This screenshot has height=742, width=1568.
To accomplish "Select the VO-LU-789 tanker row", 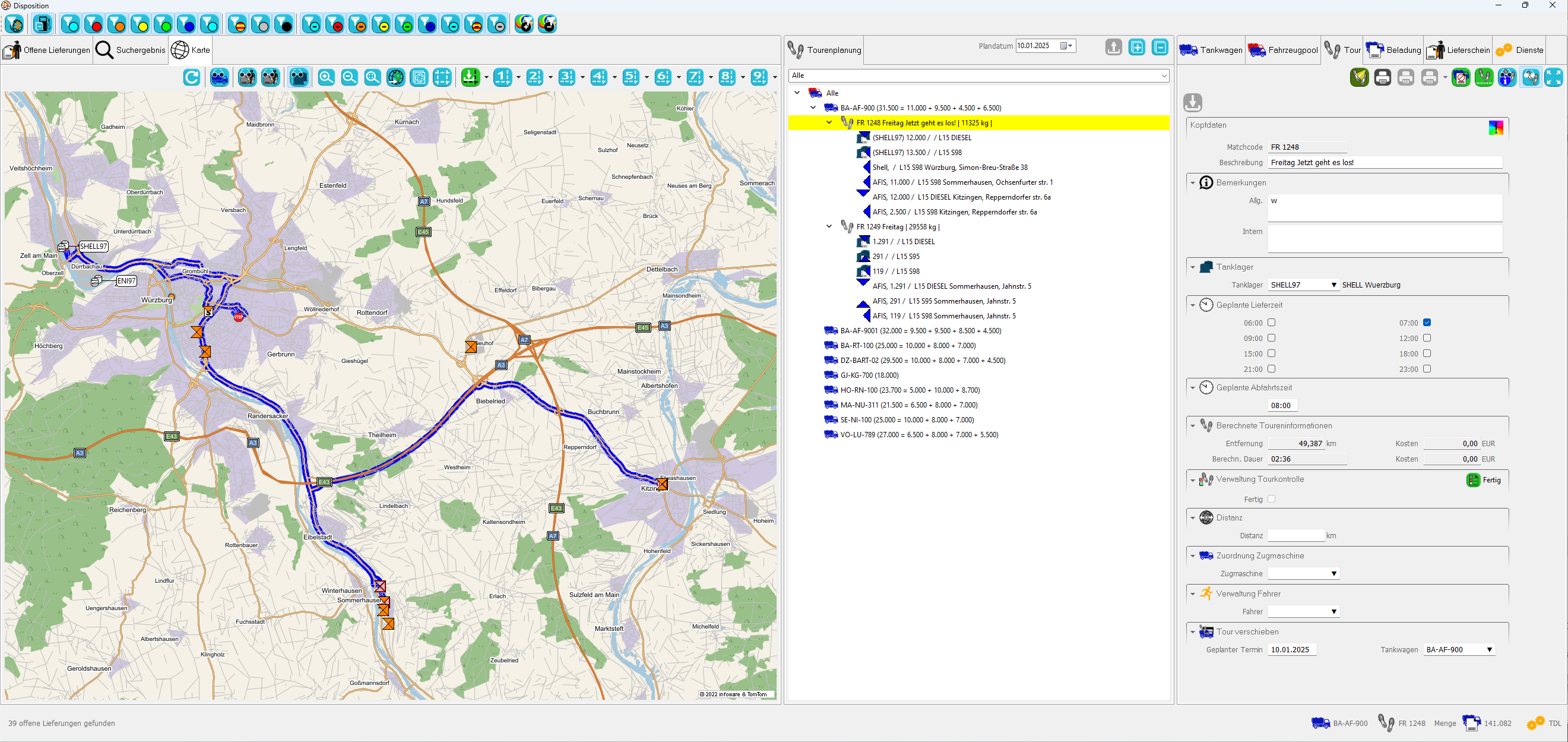I will [x=911, y=435].
